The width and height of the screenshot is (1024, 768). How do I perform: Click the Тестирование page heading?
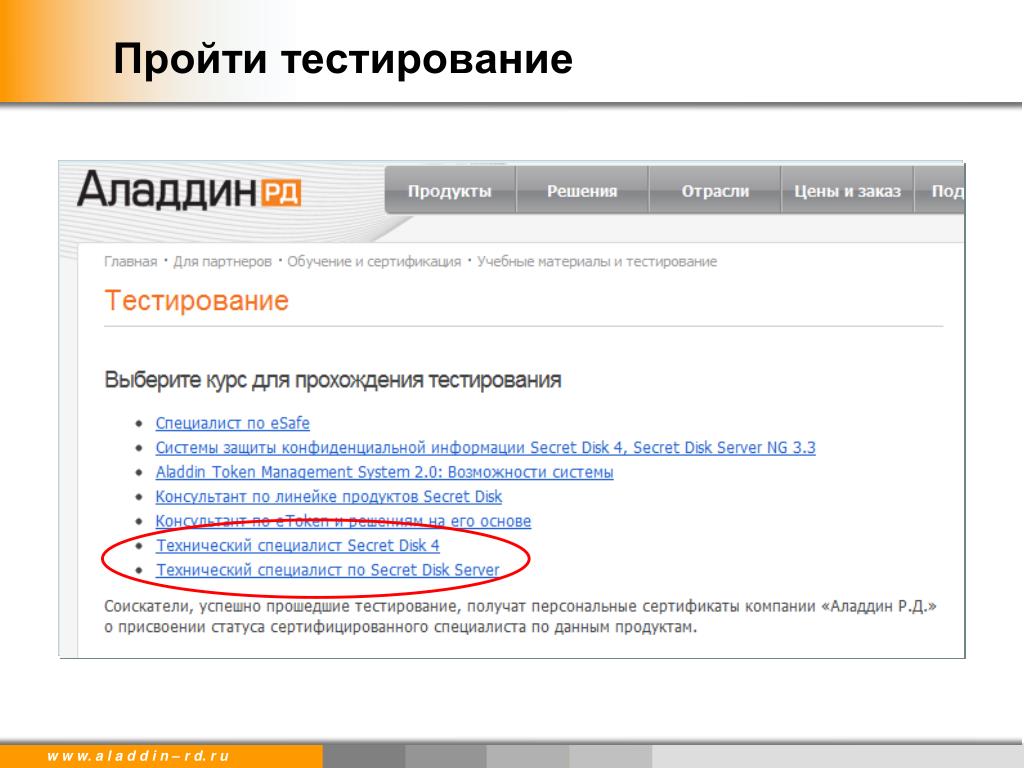(197, 301)
